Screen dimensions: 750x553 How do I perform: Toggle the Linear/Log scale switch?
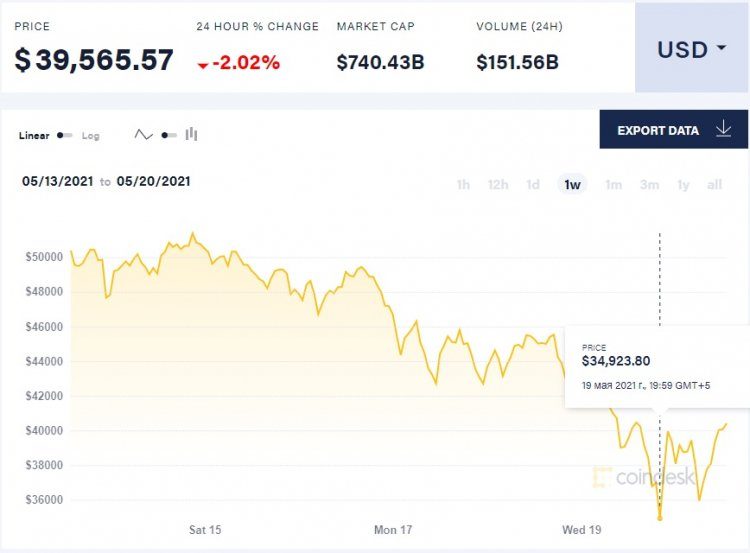pos(65,135)
